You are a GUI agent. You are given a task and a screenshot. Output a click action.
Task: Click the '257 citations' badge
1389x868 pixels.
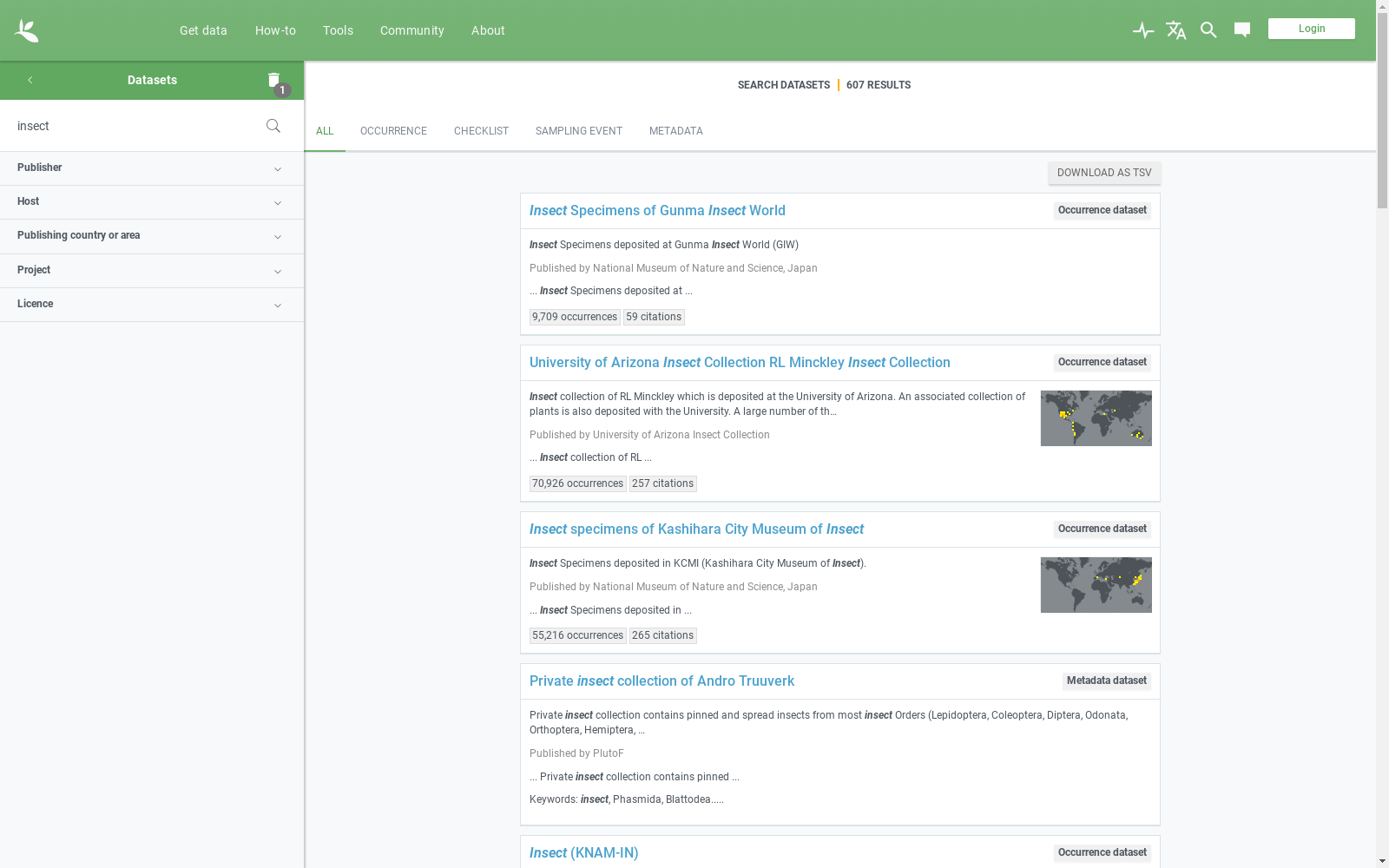pyautogui.click(x=662, y=484)
